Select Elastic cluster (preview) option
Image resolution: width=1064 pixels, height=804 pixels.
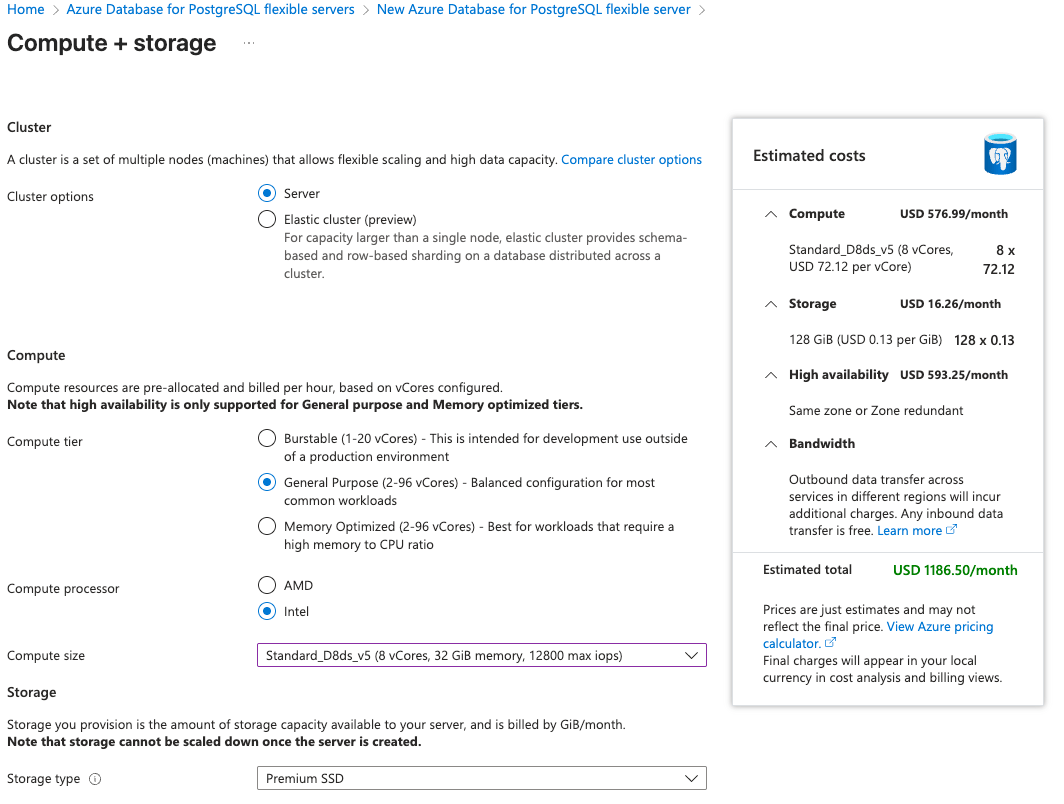(x=267, y=220)
